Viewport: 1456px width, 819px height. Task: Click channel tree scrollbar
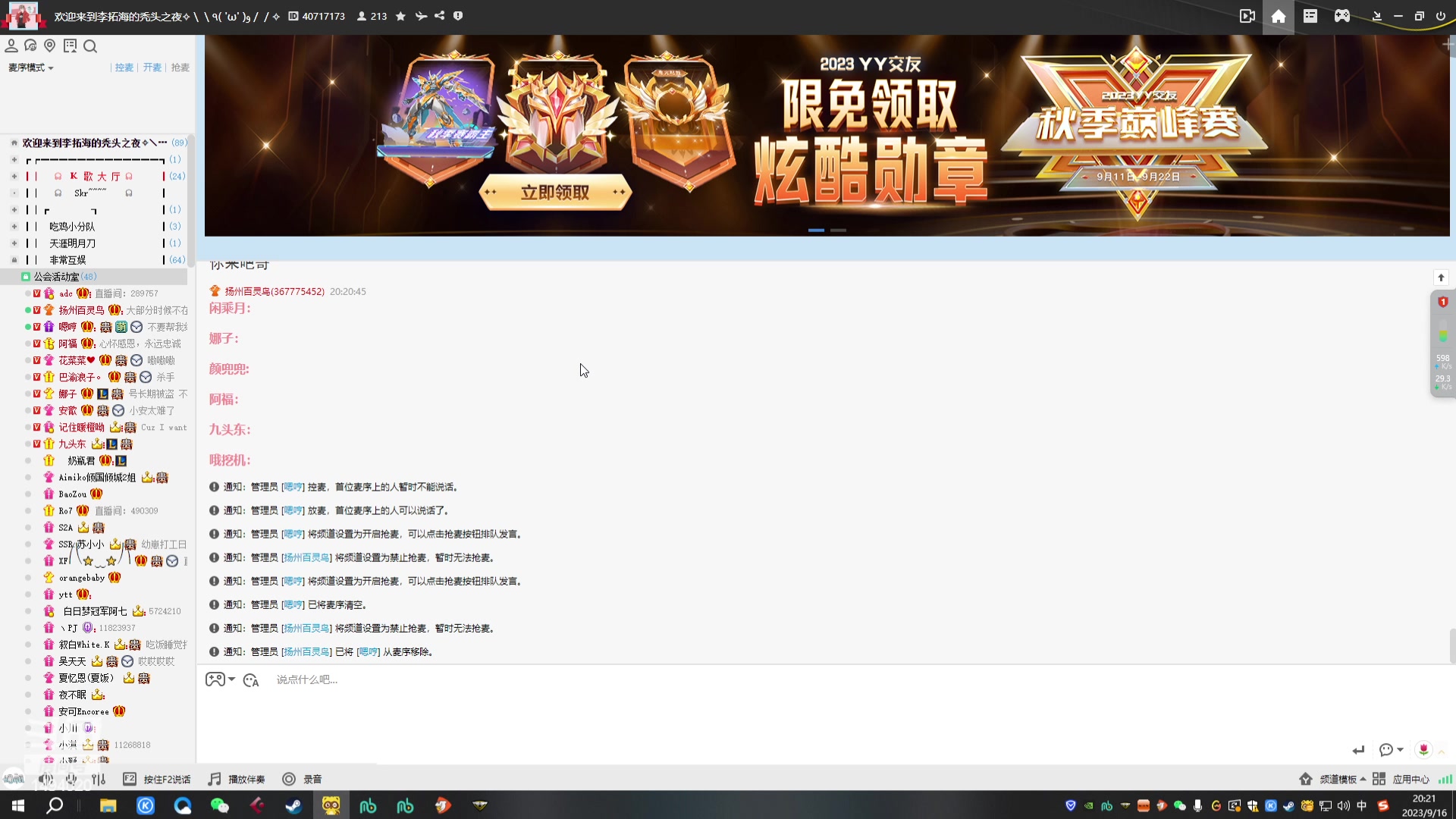click(x=191, y=199)
